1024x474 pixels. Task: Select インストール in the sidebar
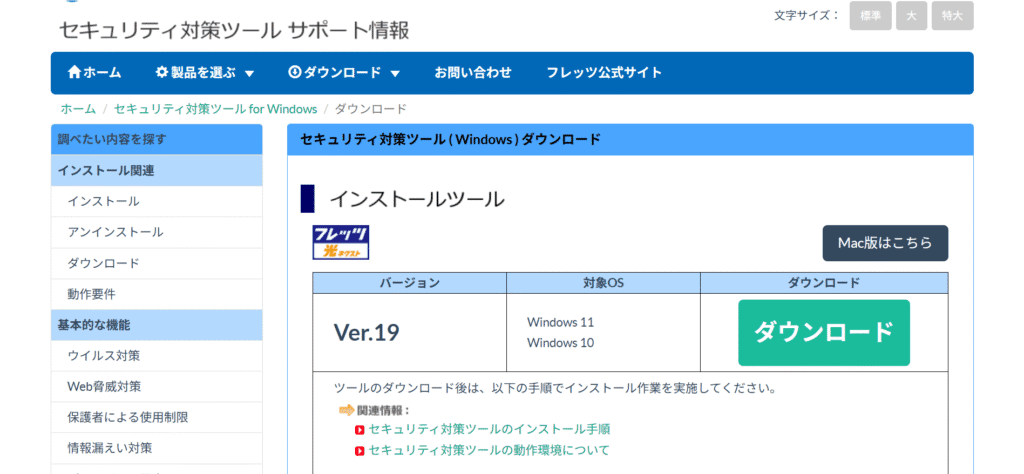tap(157, 202)
